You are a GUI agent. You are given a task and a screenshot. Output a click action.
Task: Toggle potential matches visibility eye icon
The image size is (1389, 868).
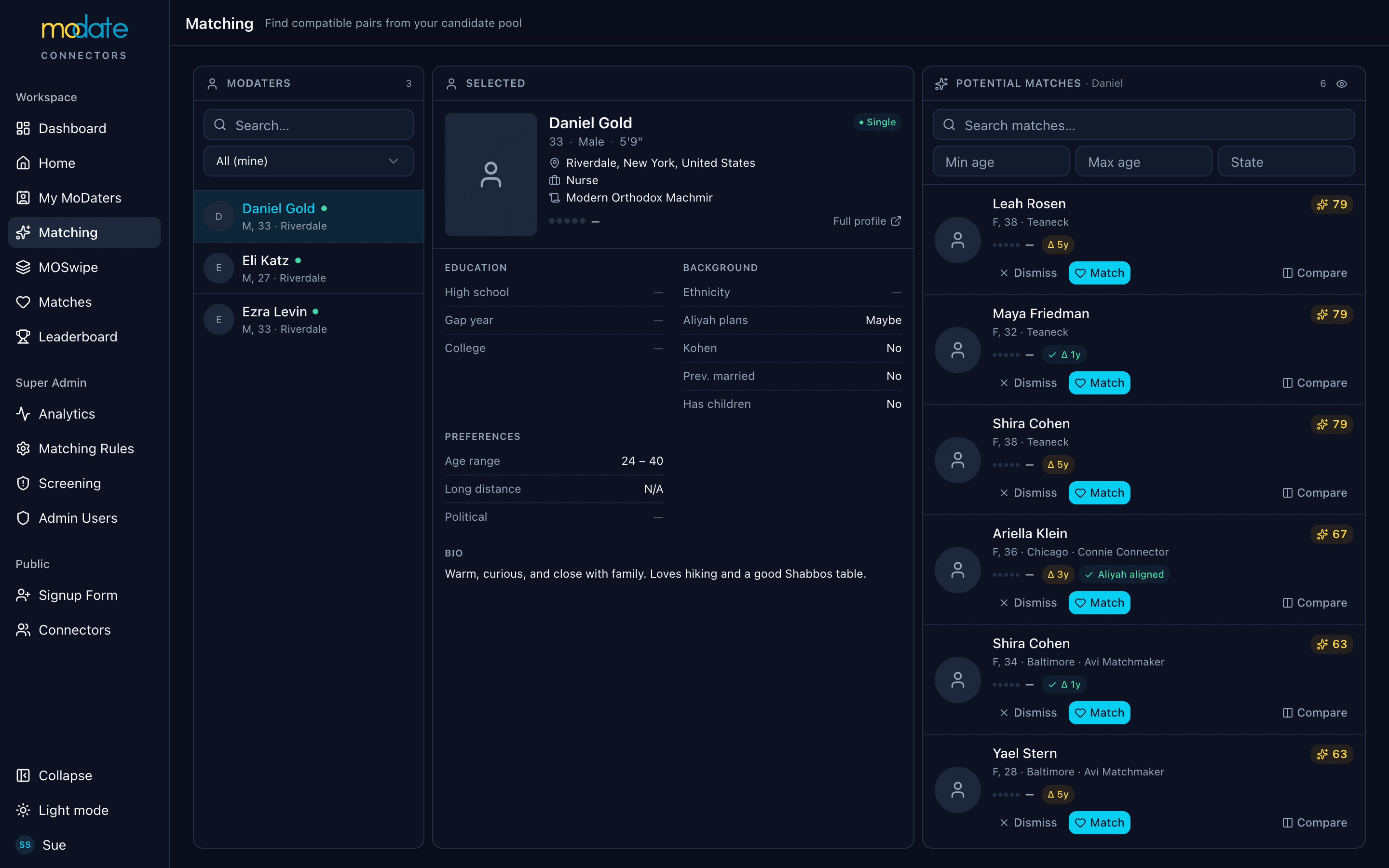click(x=1341, y=83)
